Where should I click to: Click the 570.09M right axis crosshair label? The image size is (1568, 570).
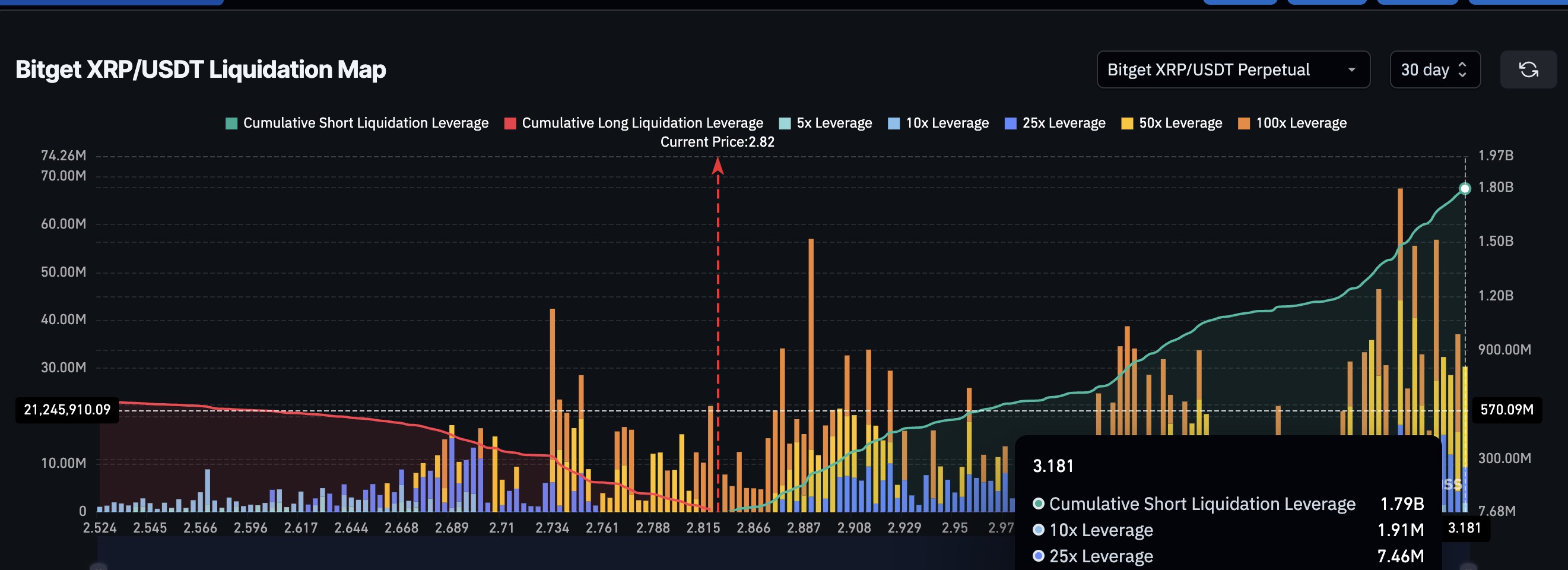[1506, 410]
